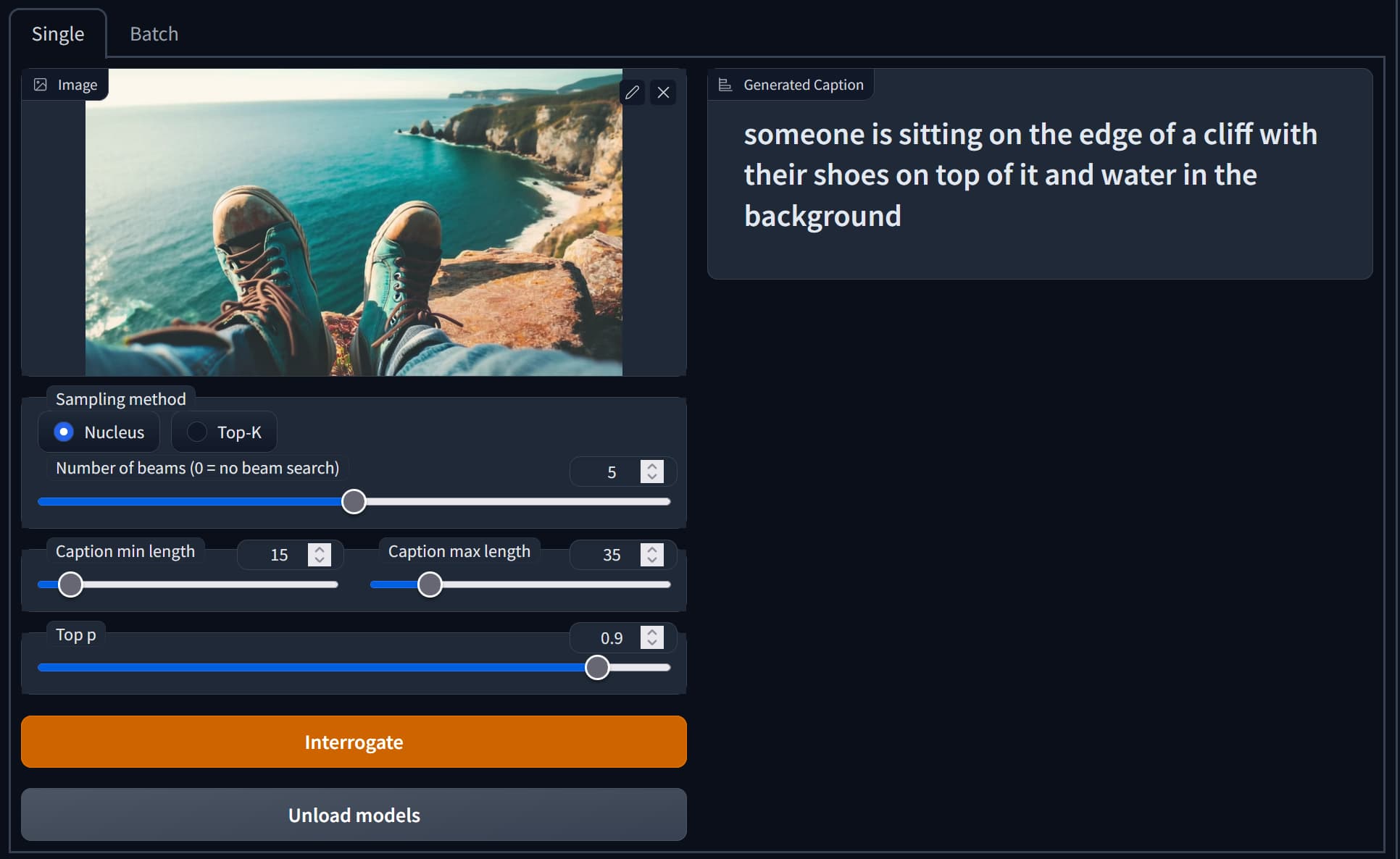1400x859 pixels.
Task: Click the pencil edit image icon
Action: (x=632, y=92)
